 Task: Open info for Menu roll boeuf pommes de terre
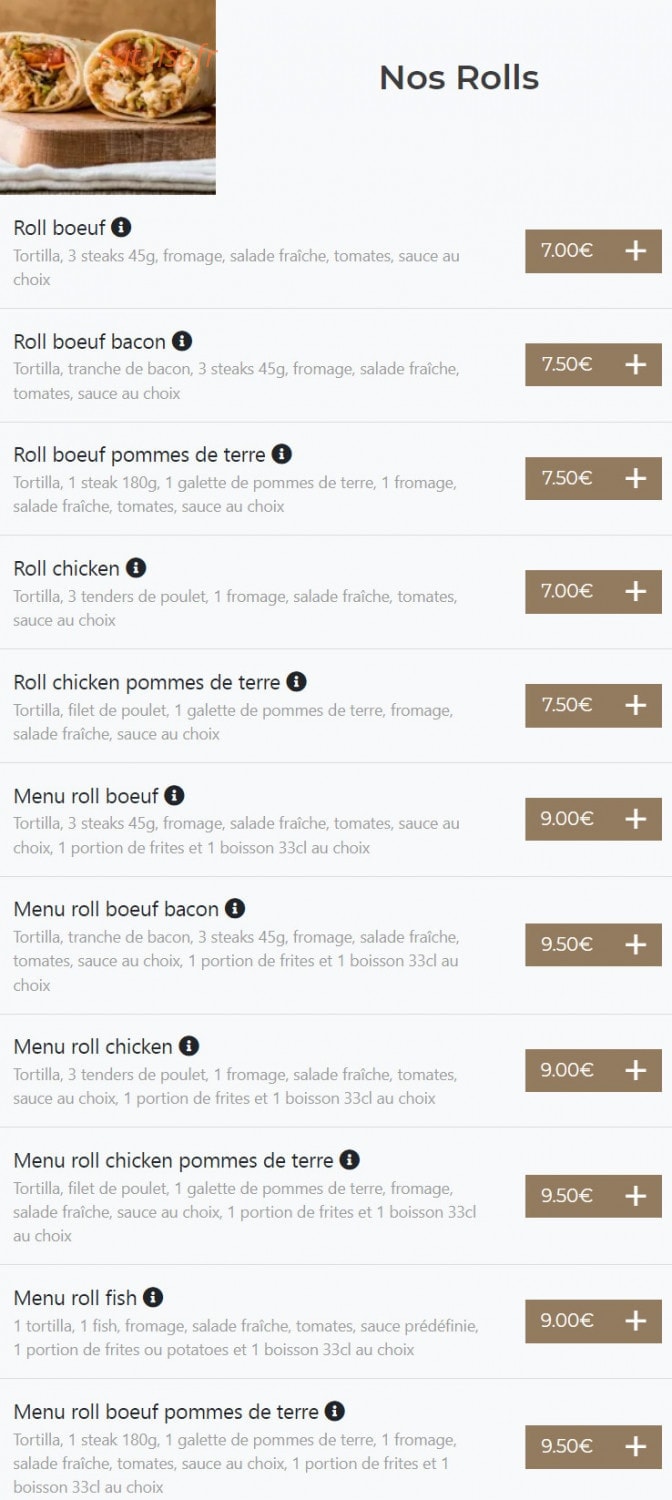(x=335, y=1411)
